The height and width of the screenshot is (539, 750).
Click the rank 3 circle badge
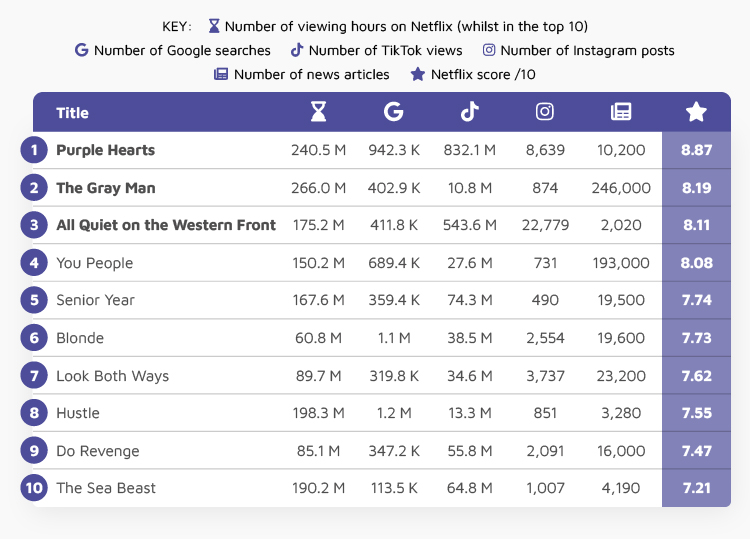tap(34, 225)
